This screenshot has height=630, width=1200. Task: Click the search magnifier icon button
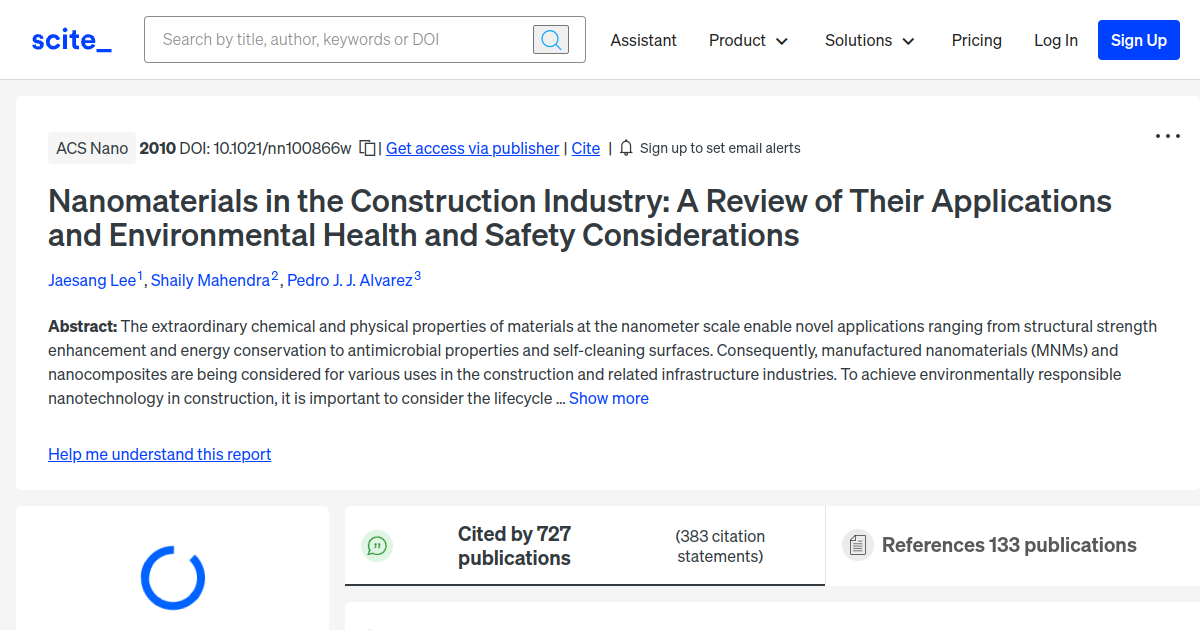(551, 40)
